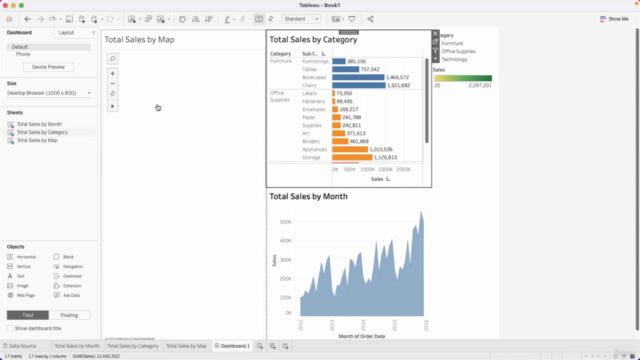Click the Swap rows and columns icon
Image resolution: width=640 pixels, height=360 pixels.
[182, 19]
